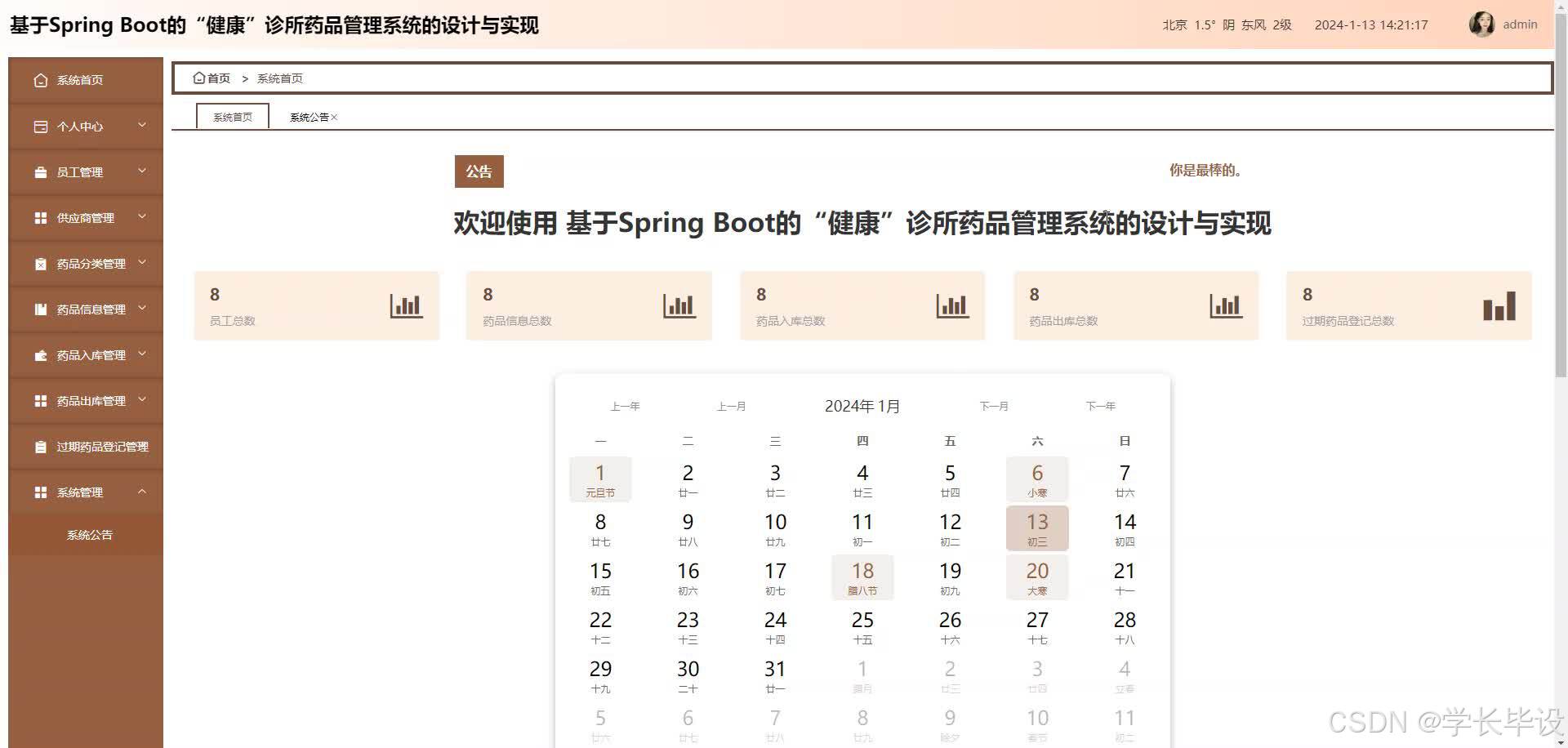This screenshot has height=748, width=1568.
Task: Go to next month with 下一月
Action: [994, 406]
